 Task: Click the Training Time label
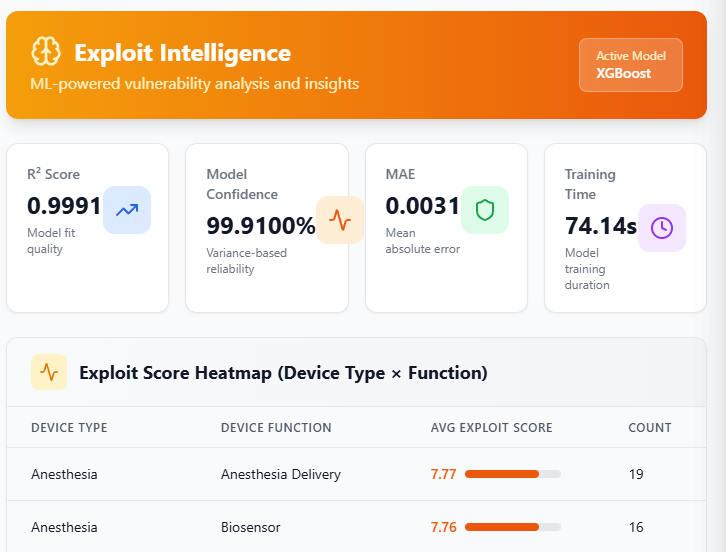click(590, 184)
